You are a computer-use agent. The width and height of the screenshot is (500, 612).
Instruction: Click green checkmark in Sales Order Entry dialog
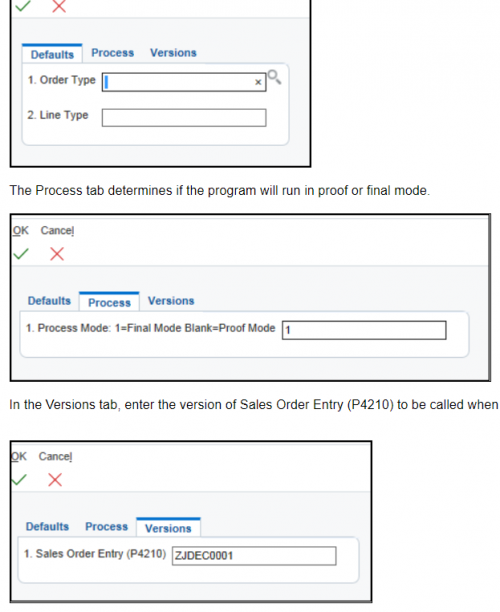(x=19, y=480)
